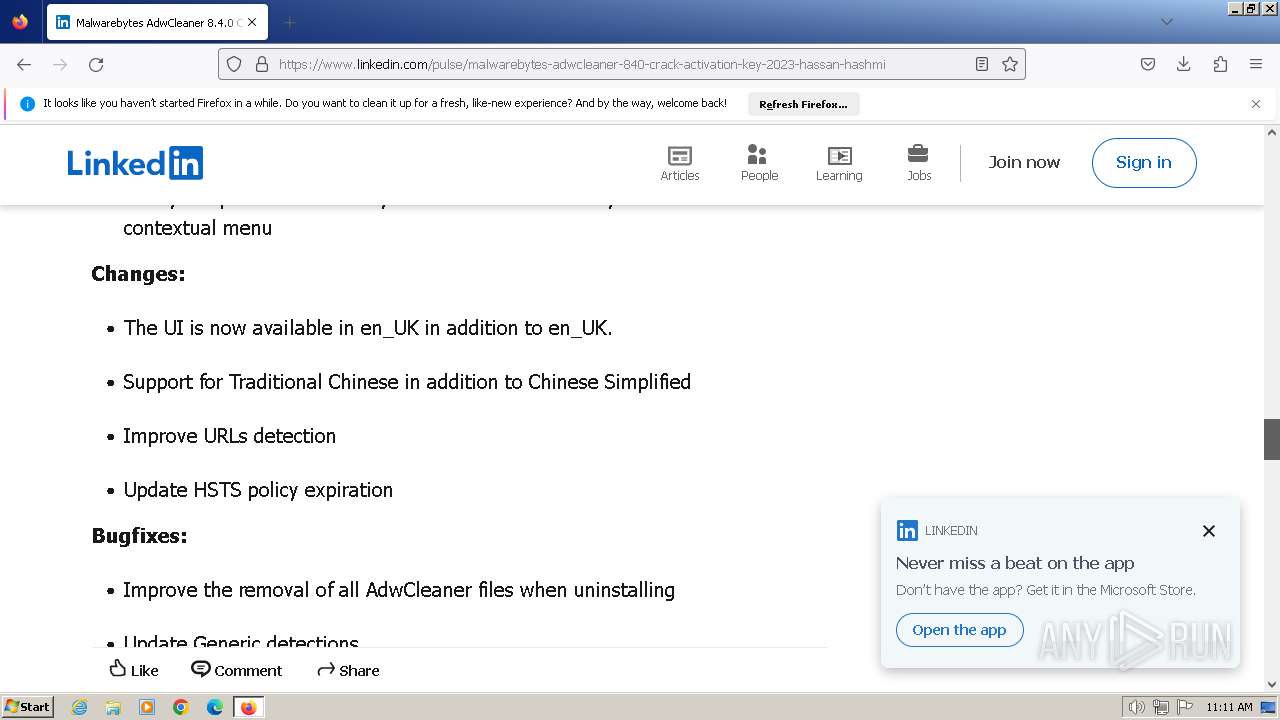Image resolution: width=1280 pixels, height=720 pixels.
Task: Click the scrollbar down arrow
Action: (1272, 684)
